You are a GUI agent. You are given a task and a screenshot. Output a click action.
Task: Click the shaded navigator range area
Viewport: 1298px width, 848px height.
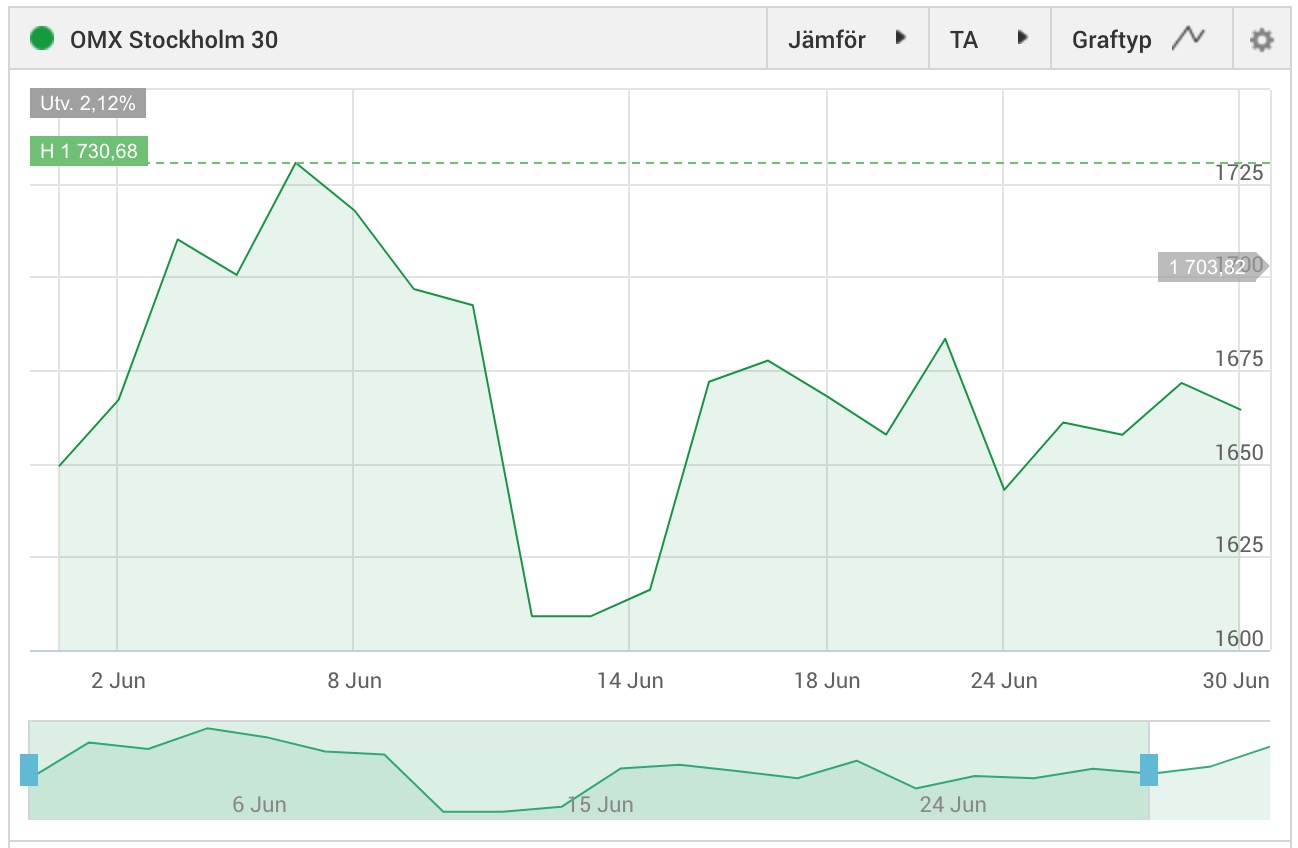pyautogui.click(x=589, y=770)
